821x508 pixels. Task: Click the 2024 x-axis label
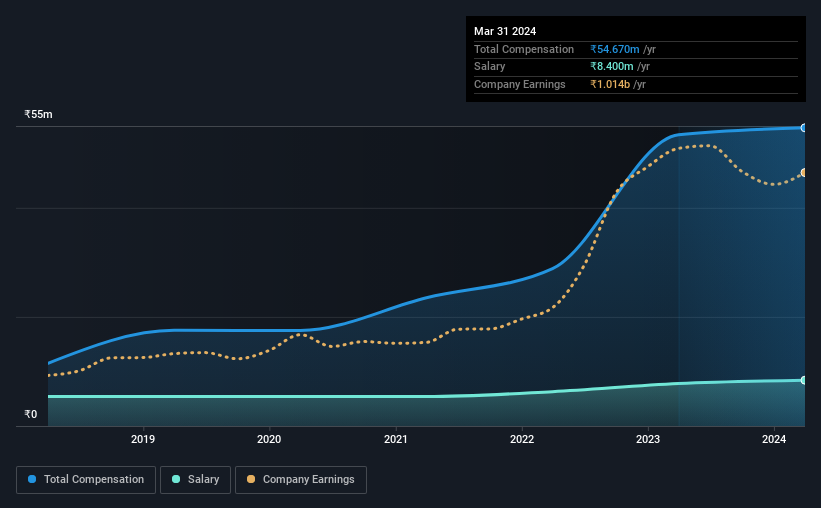point(774,439)
